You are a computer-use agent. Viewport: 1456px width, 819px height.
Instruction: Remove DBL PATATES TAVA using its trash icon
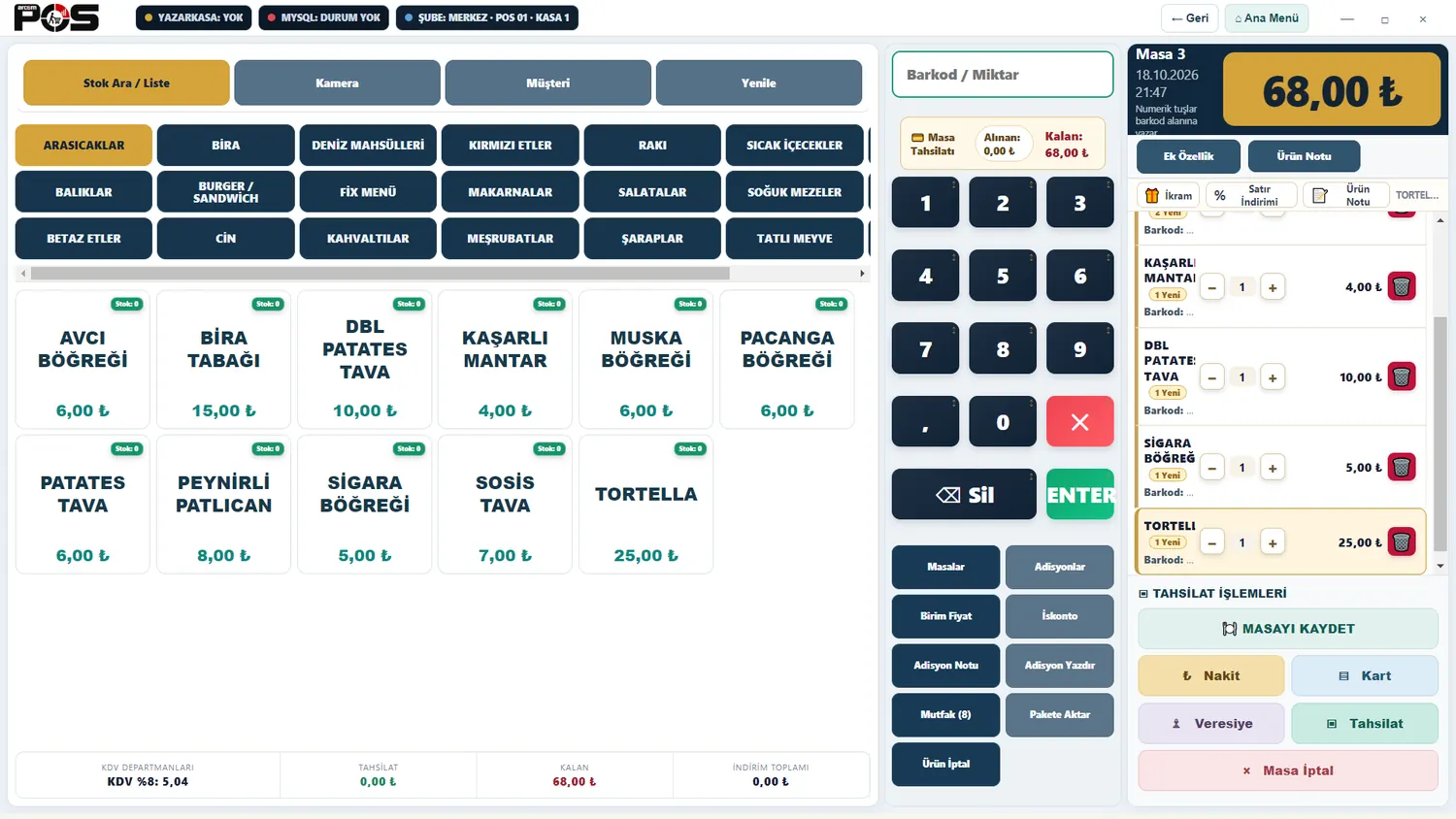point(1401,377)
